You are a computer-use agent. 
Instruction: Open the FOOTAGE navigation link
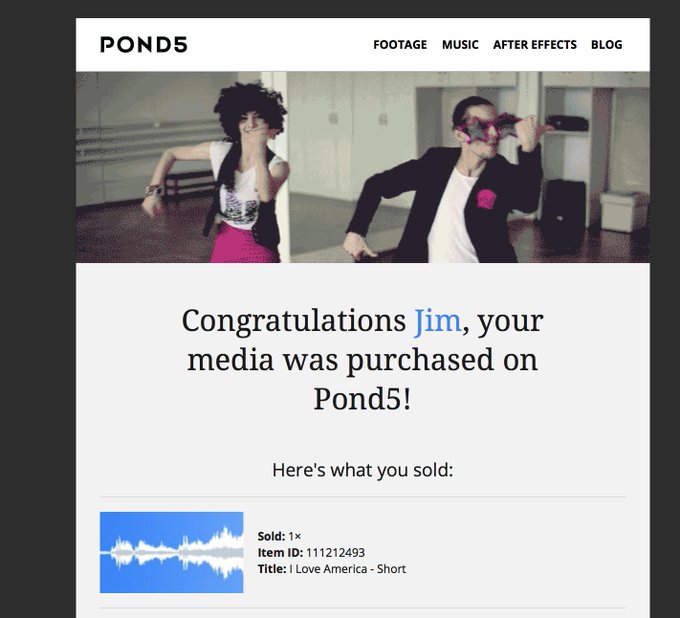[x=400, y=45]
